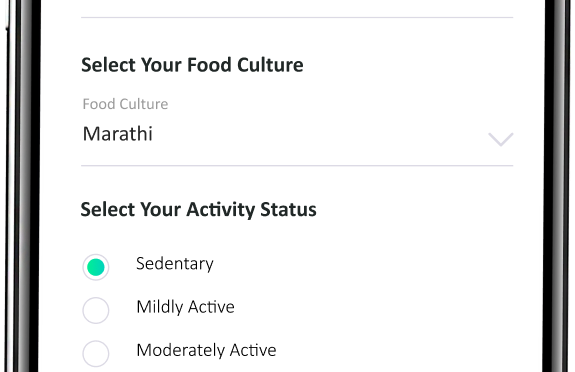The width and height of the screenshot is (575, 372).
Task: Click the word Active in Moderately Active
Action: (x=253, y=350)
